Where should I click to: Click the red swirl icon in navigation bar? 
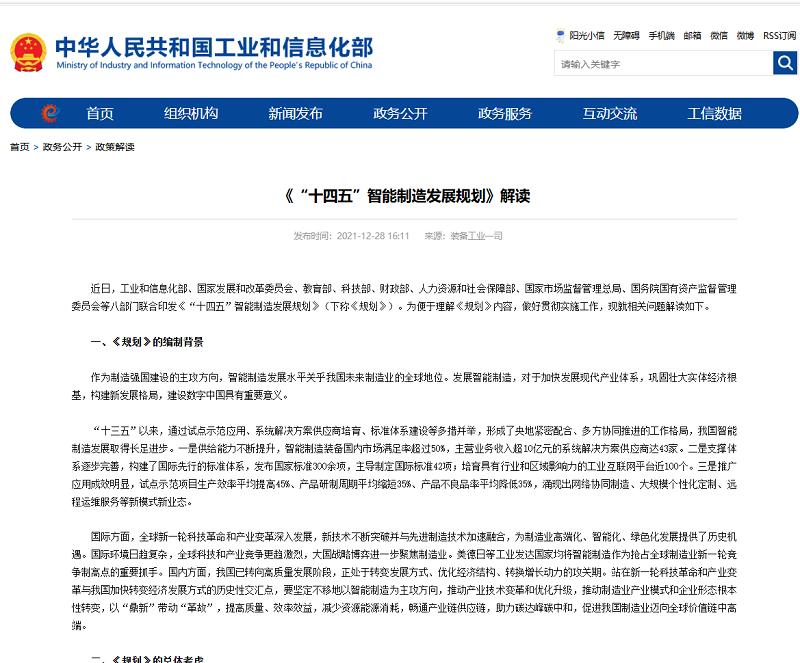(x=50, y=113)
